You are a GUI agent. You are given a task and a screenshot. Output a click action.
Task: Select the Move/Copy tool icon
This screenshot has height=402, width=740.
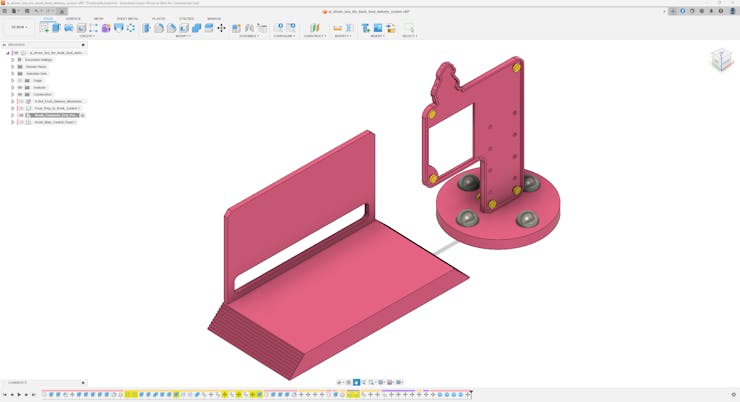pyautogui.click(x=221, y=28)
